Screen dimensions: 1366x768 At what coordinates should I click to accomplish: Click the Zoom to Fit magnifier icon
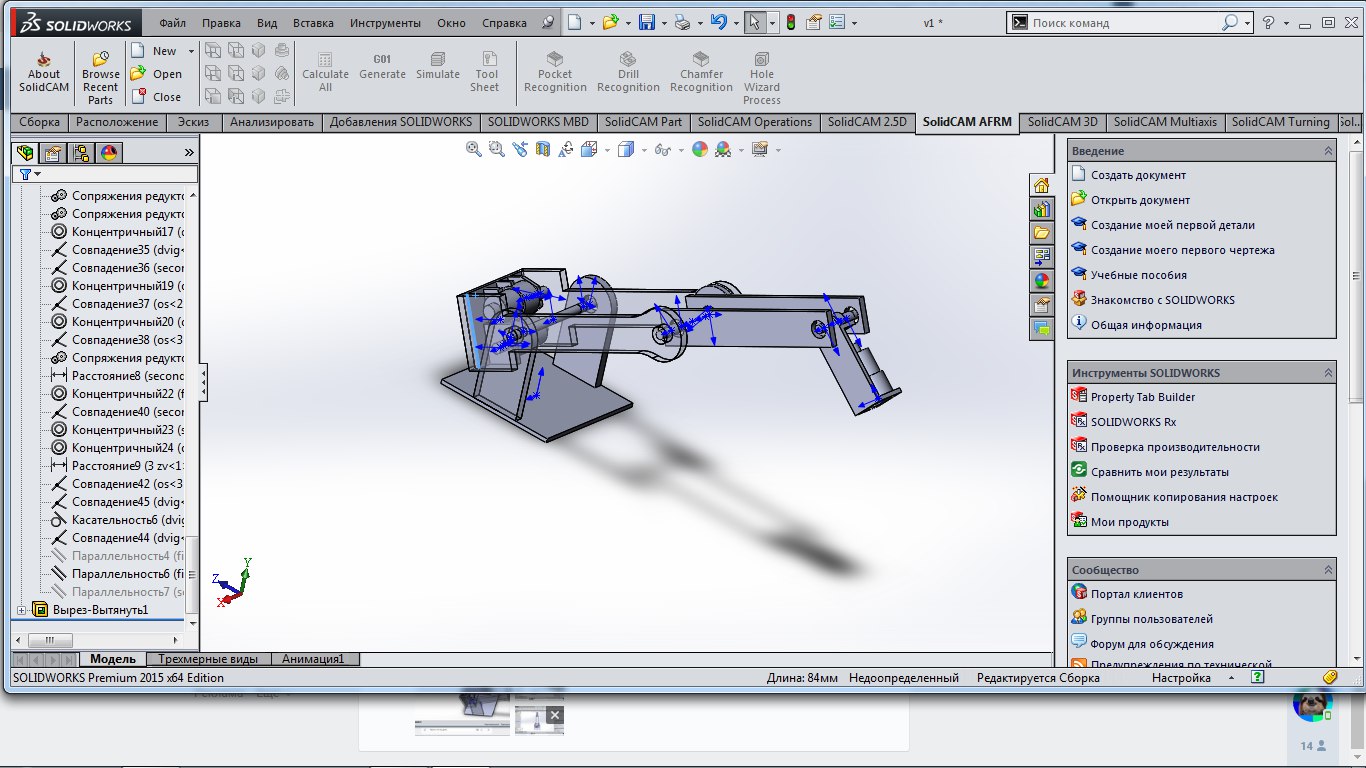tap(474, 149)
